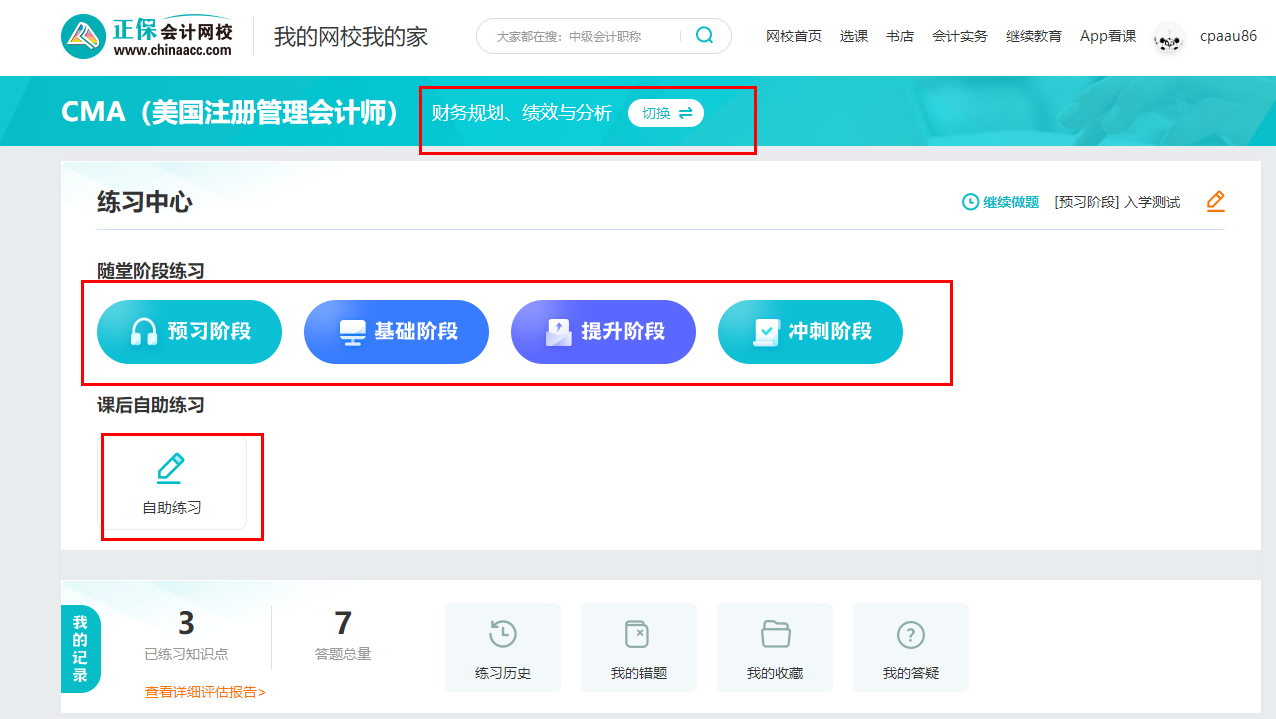Go to 网校首页 in top navigation
This screenshot has height=719, width=1276.
click(x=794, y=36)
